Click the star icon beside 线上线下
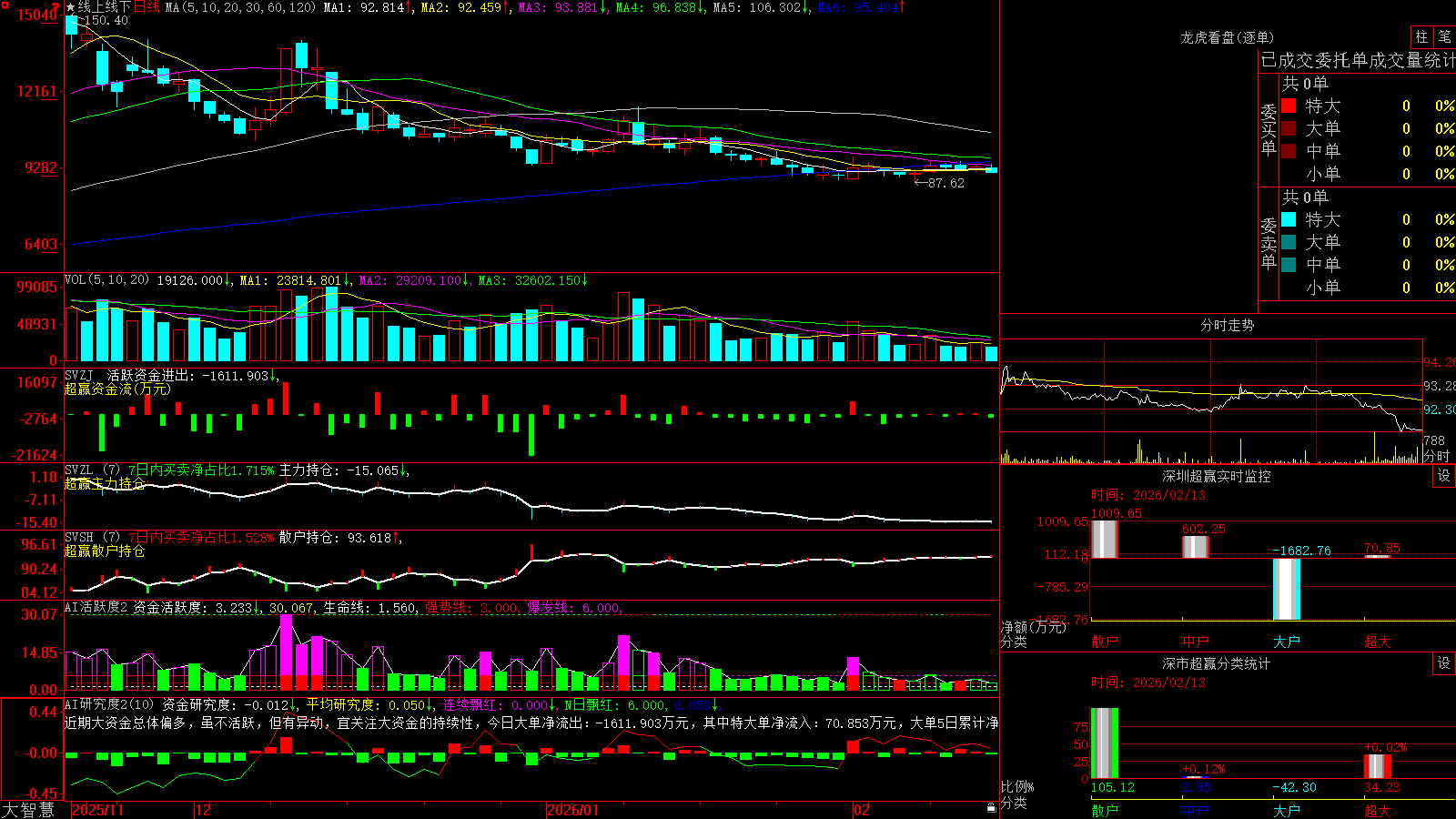The width and height of the screenshot is (1456, 819). pos(70,7)
